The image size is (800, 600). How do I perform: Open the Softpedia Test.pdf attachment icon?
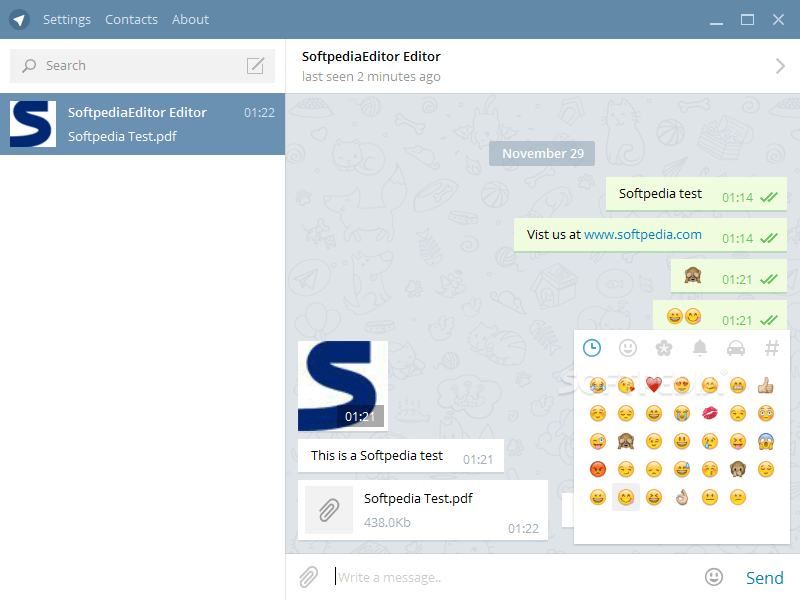(329, 510)
